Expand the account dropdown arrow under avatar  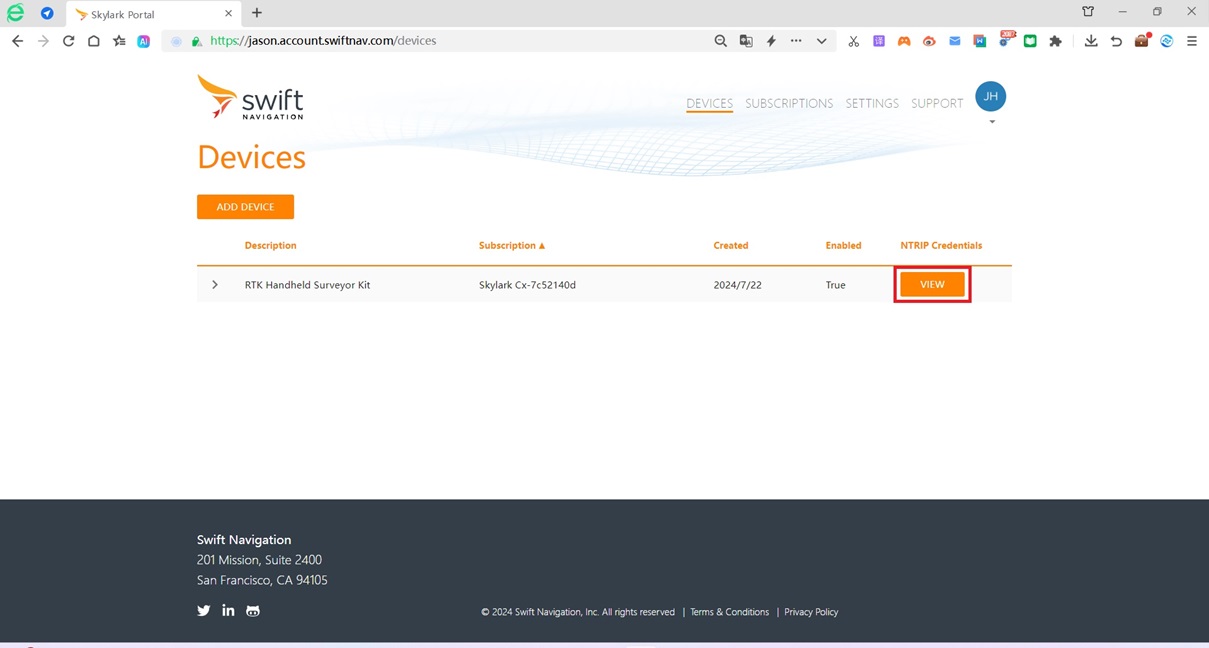(992, 122)
